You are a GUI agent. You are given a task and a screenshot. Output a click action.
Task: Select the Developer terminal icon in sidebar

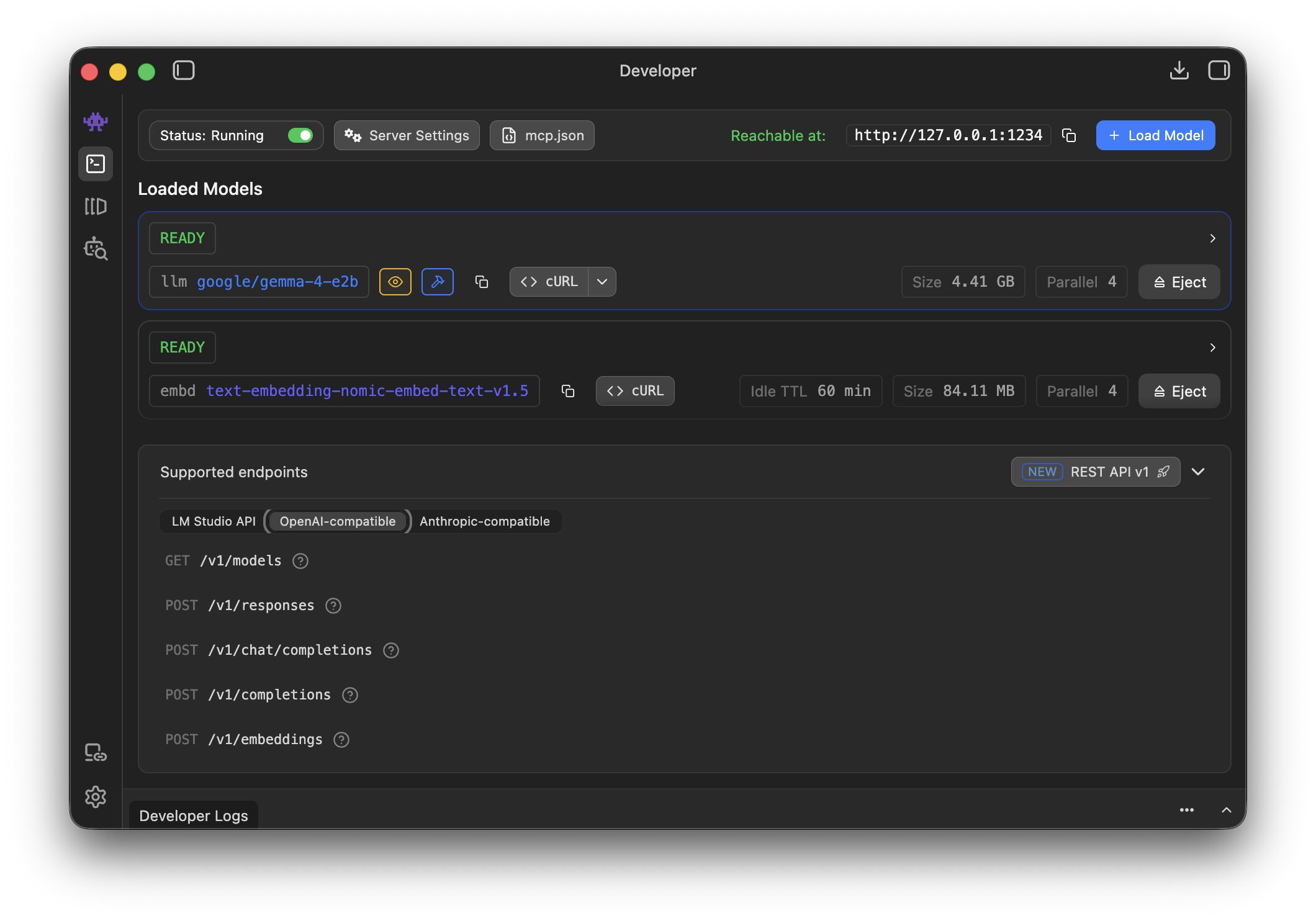click(96, 164)
